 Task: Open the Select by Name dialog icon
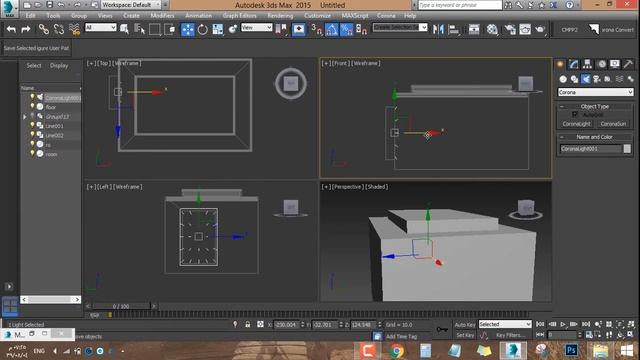pyautogui.click(x=139, y=29)
